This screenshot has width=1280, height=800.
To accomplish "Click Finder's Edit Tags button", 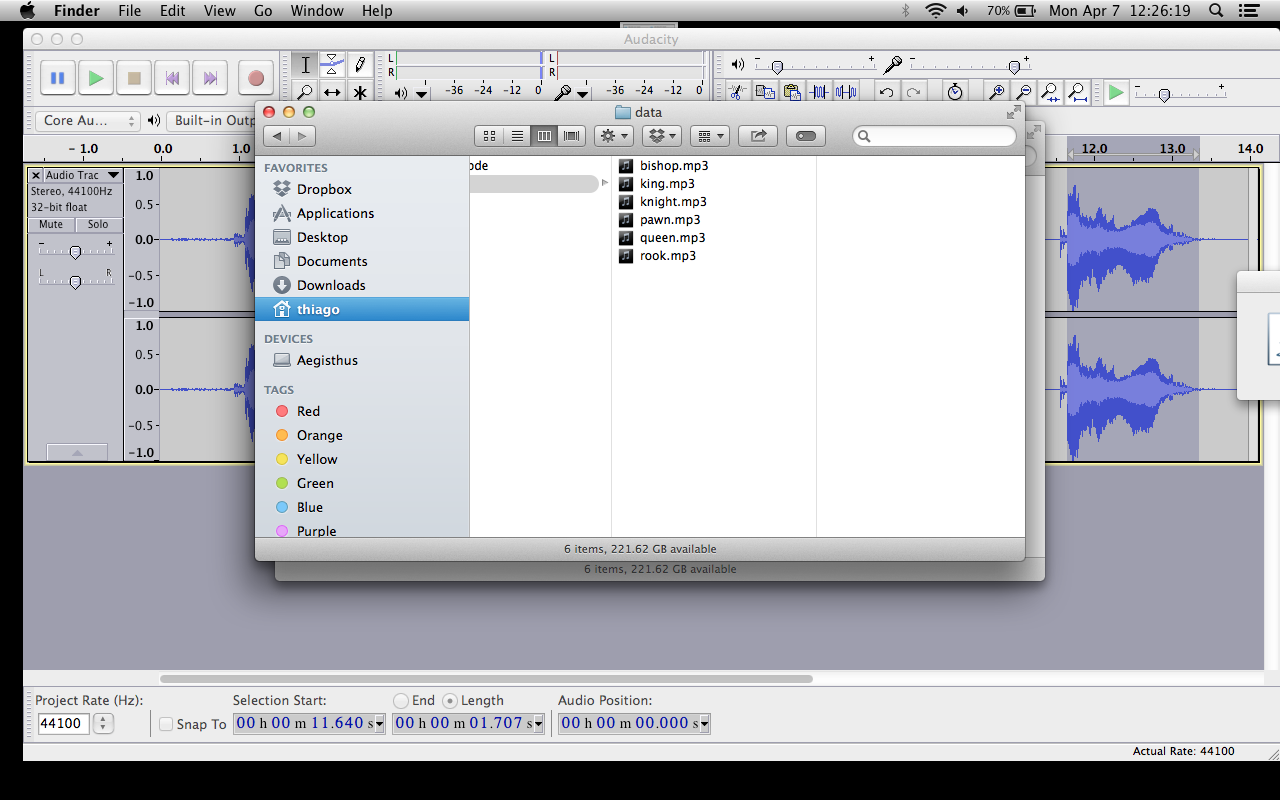I will [x=806, y=135].
